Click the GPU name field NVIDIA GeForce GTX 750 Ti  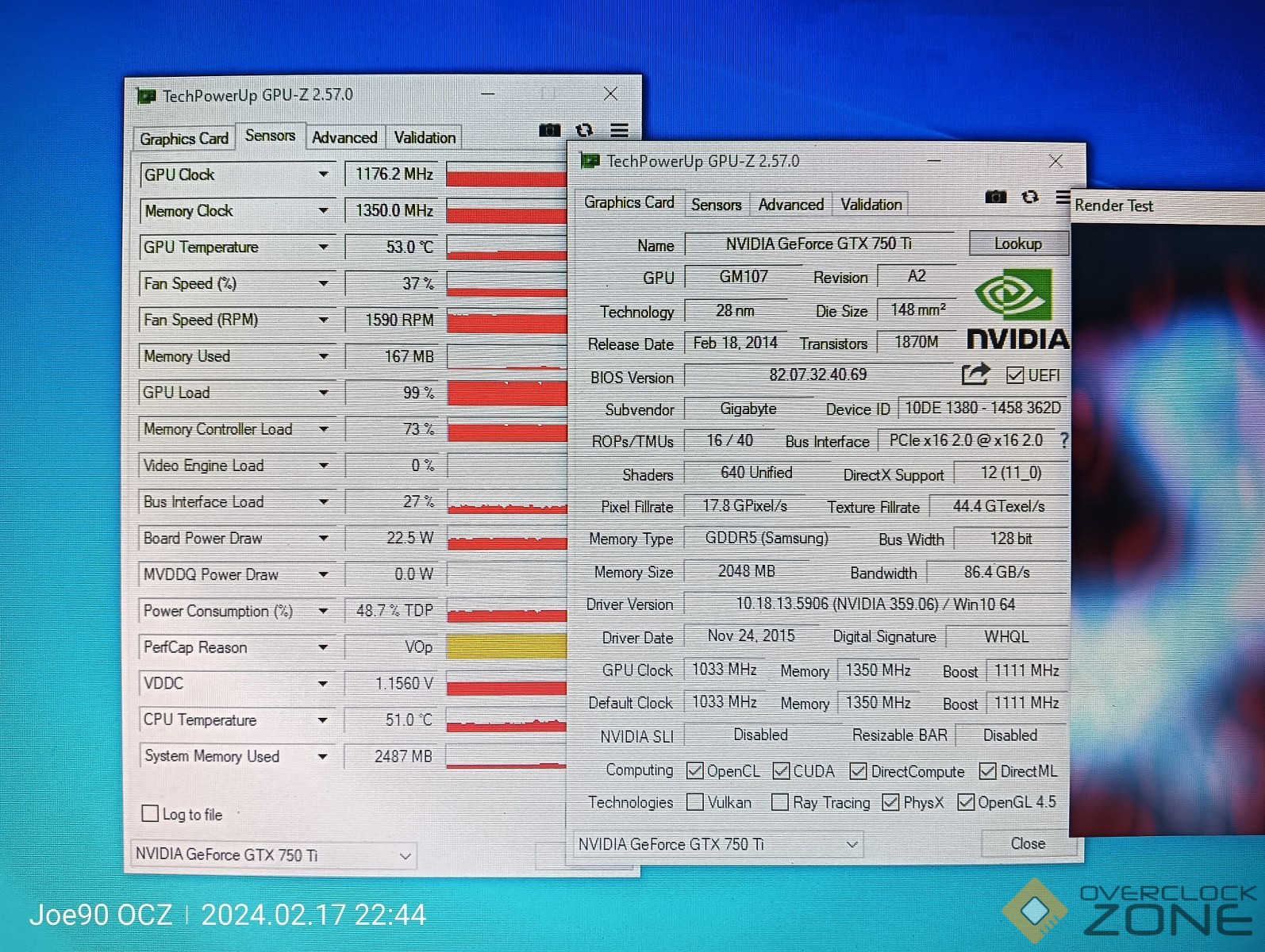click(818, 244)
